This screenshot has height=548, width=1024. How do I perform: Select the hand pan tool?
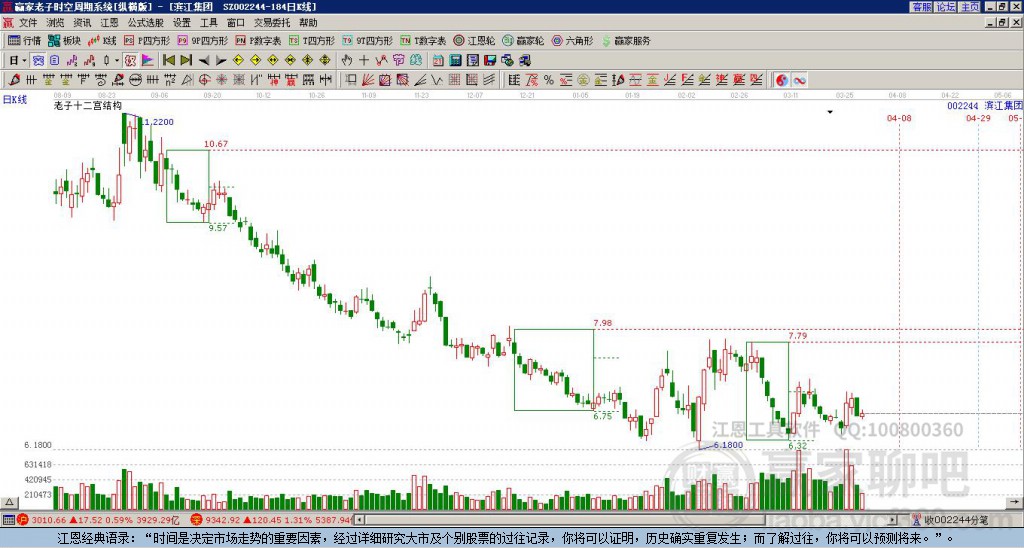[347, 61]
